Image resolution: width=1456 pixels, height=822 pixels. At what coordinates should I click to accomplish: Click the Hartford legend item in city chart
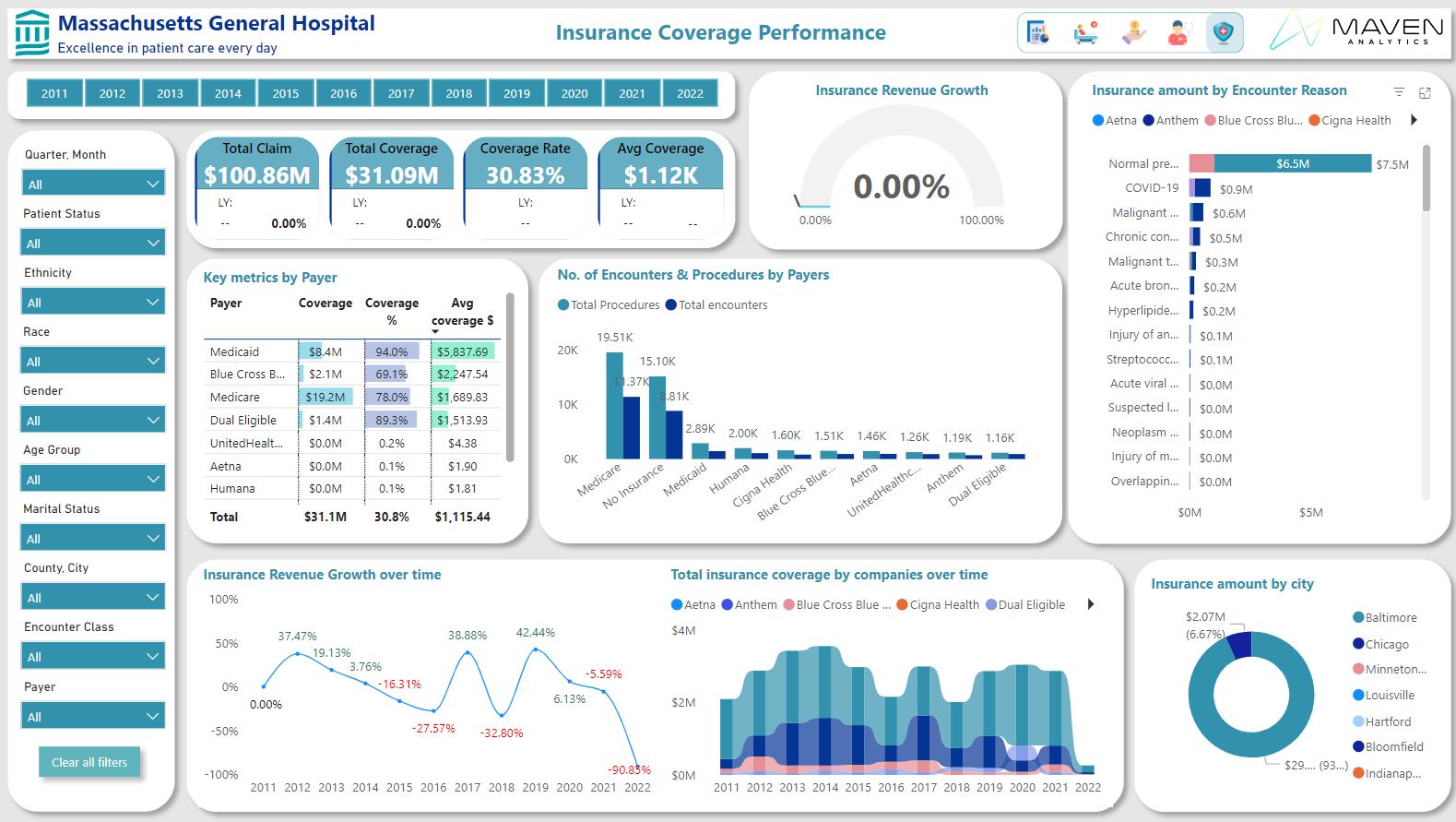point(1381,721)
